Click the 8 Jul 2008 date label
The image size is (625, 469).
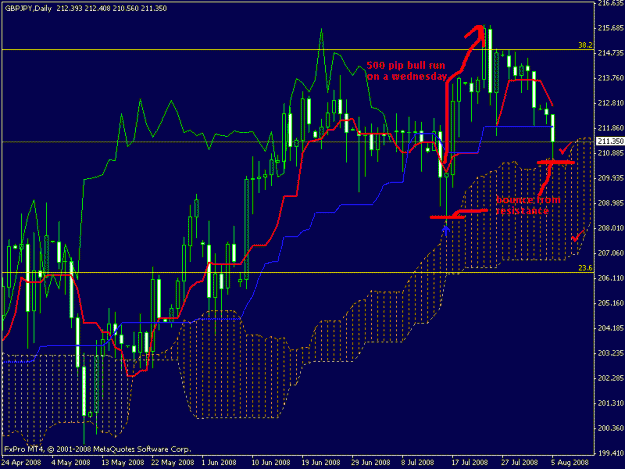pyautogui.click(x=418, y=462)
